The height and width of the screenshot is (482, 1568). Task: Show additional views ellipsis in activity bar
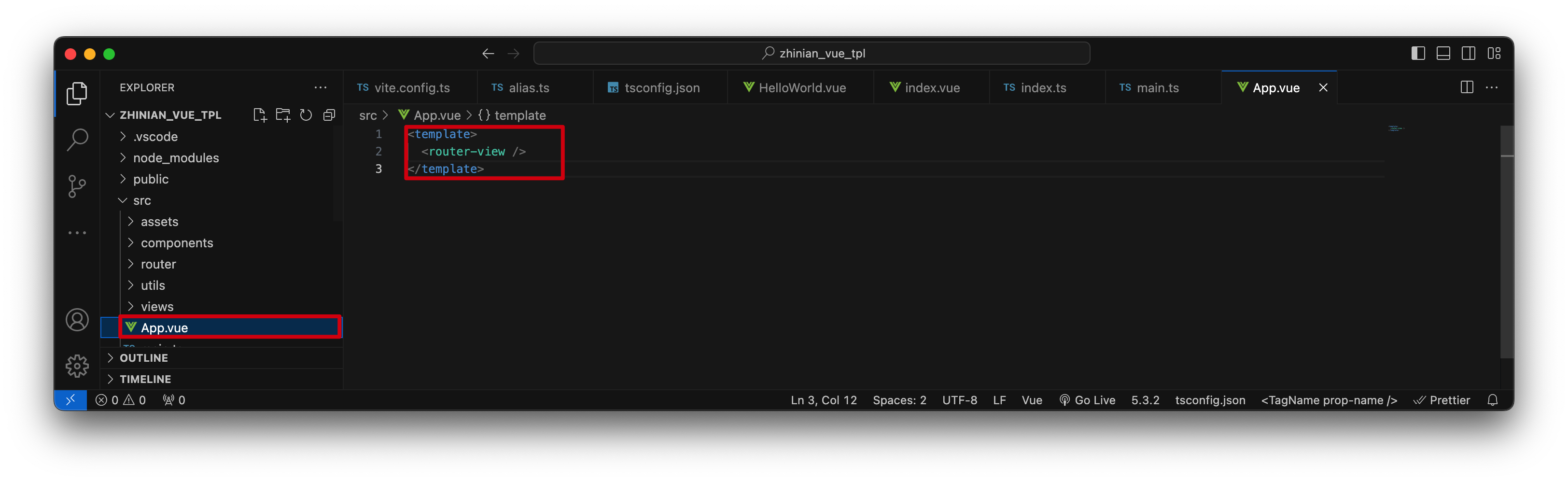77,232
